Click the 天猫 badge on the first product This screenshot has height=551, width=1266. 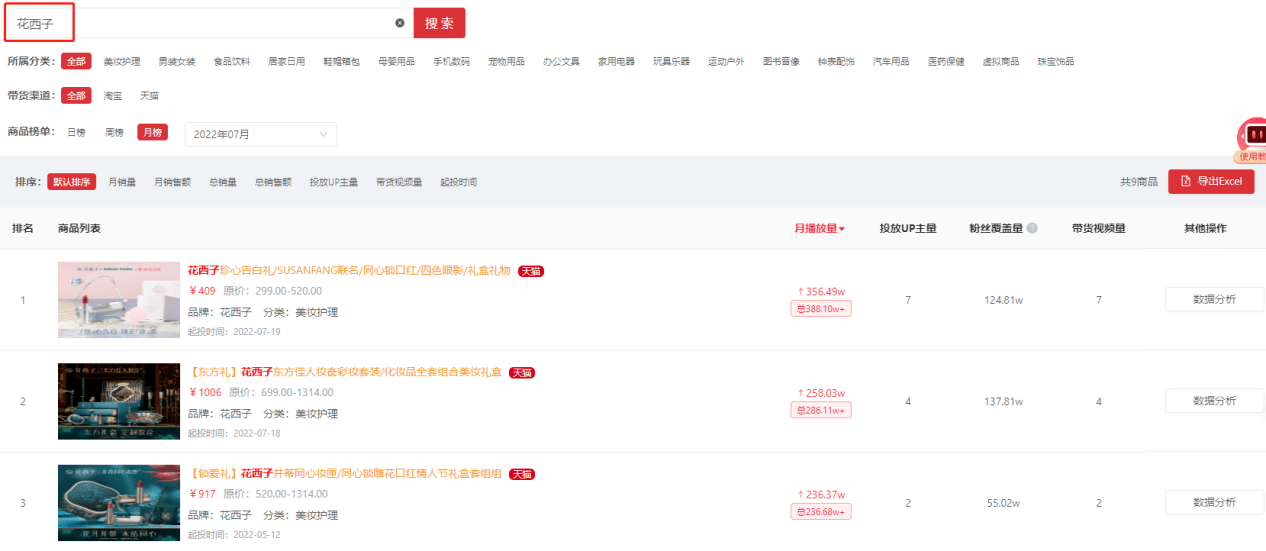point(530,271)
